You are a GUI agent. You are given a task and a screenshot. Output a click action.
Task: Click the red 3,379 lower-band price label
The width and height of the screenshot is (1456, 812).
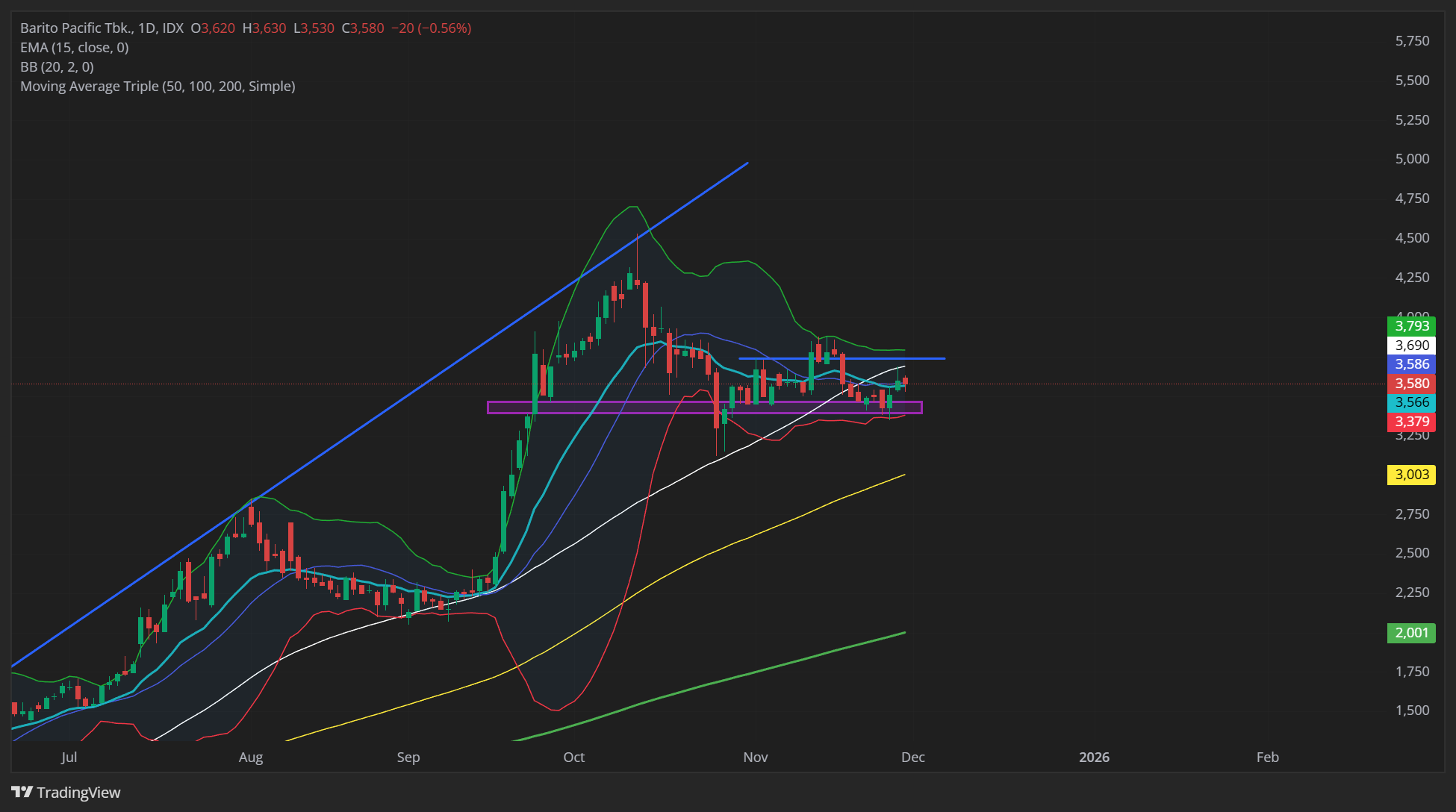coord(1411,422)
